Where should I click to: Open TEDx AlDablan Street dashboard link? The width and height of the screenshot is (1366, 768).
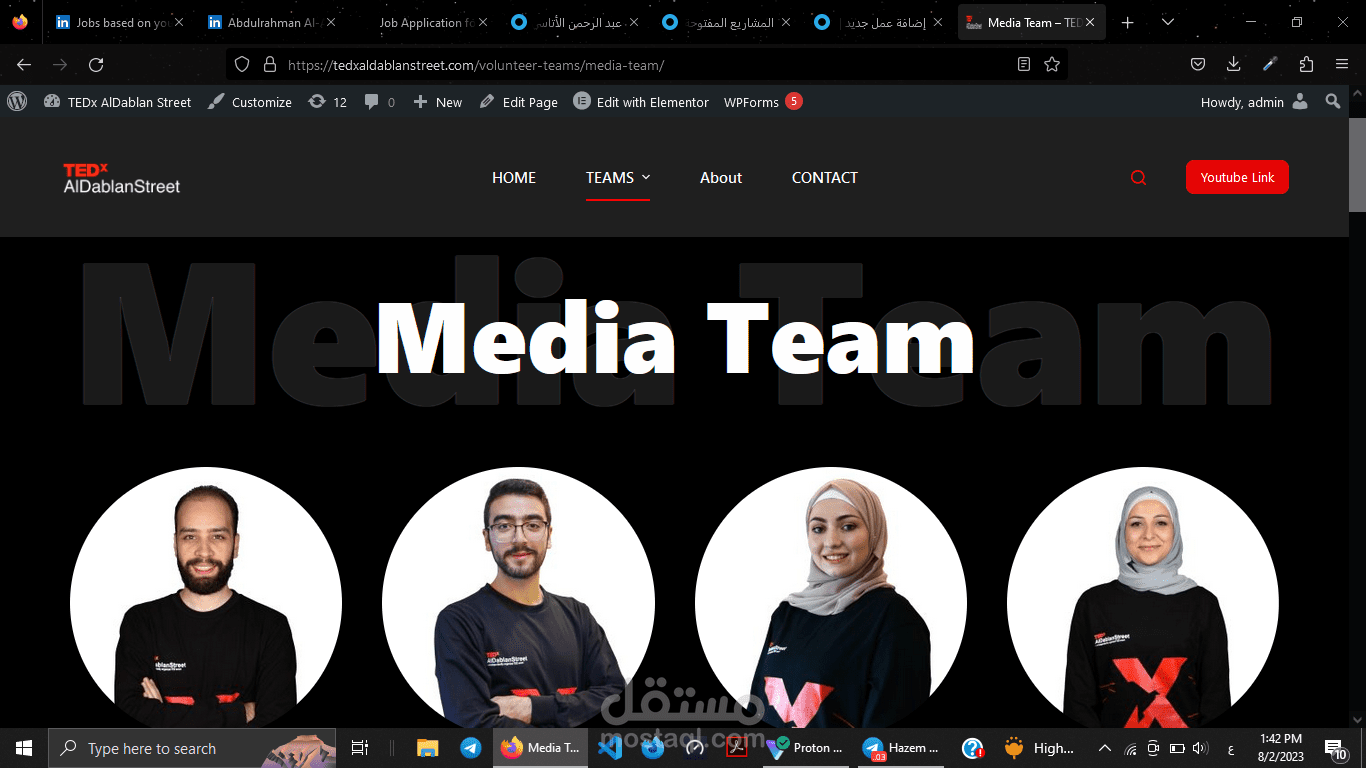point(117,102)
